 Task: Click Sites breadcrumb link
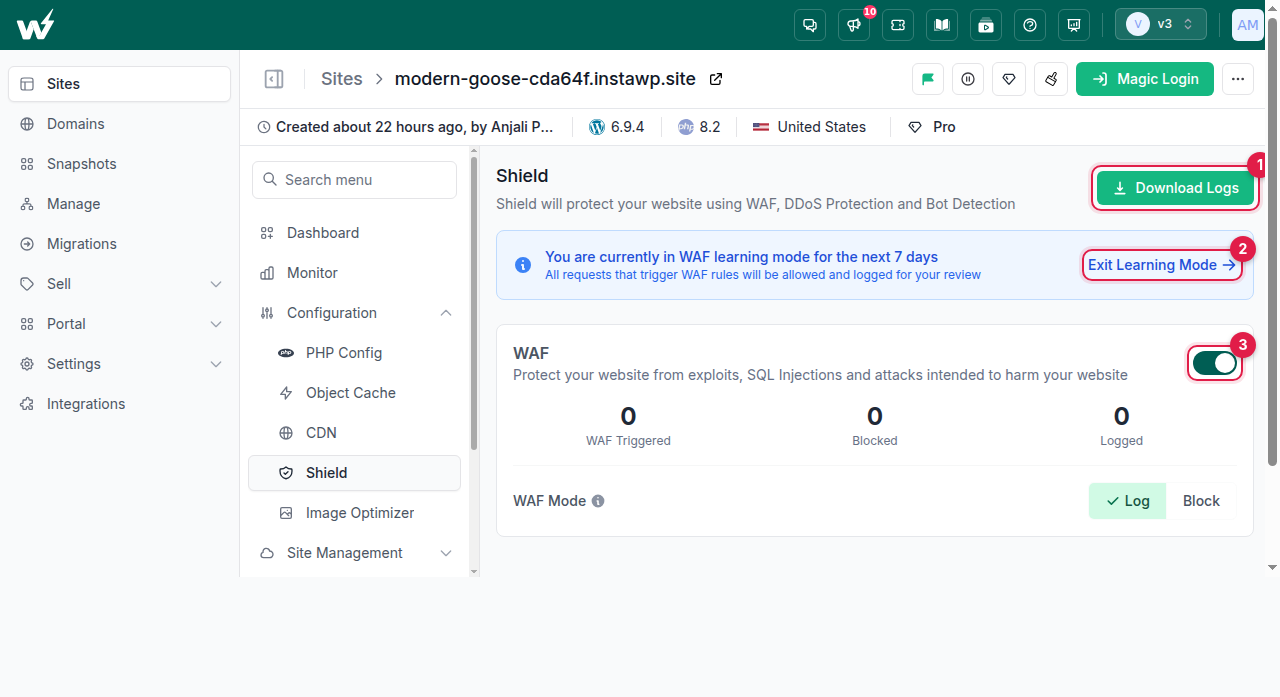[x=342, y=79]
